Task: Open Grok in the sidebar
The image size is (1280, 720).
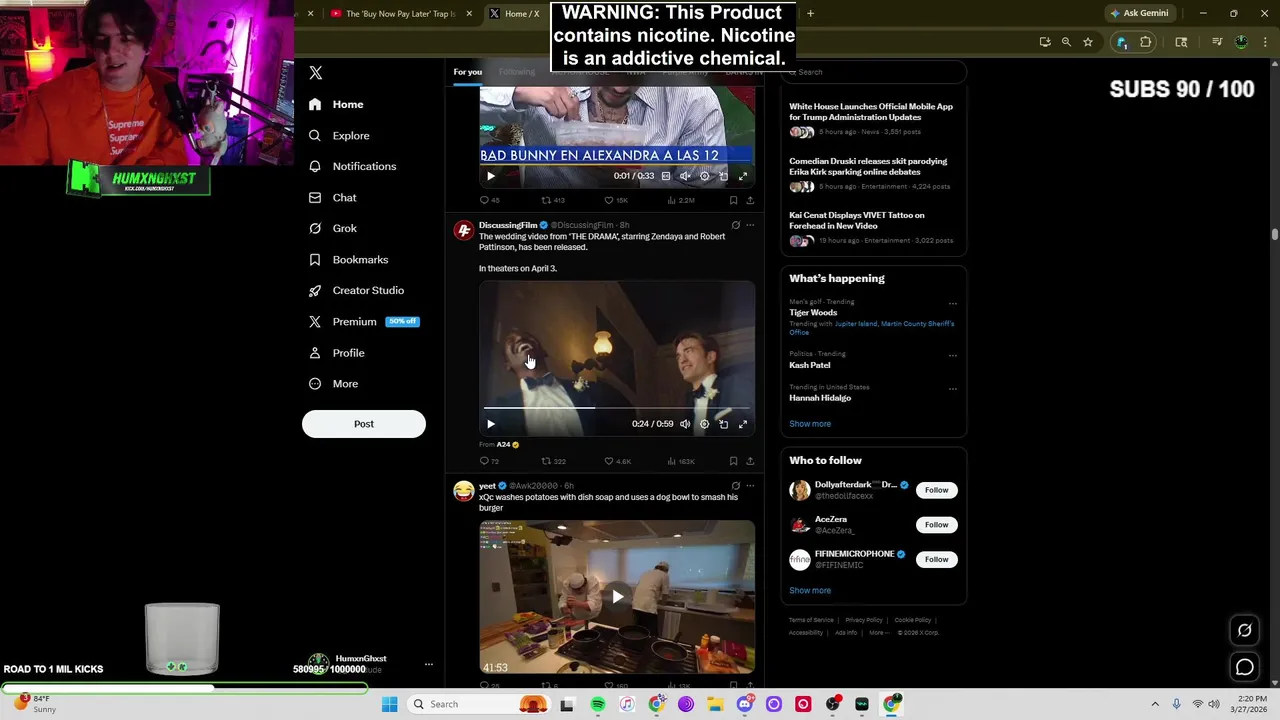Action: pyautogui.click(x=332, y=229)
